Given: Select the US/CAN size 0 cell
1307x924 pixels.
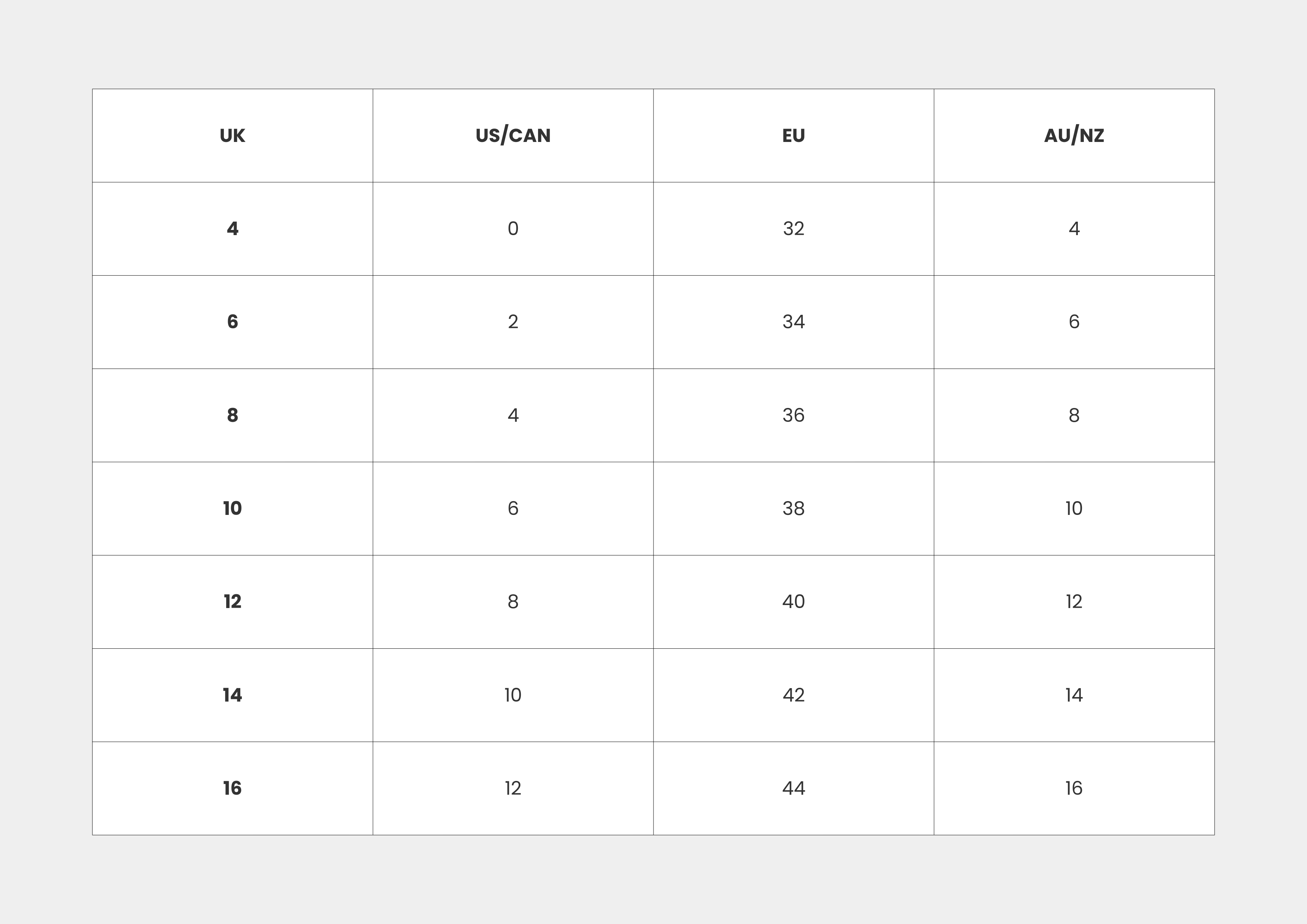Looking at the screenshot, I should 513,229.
